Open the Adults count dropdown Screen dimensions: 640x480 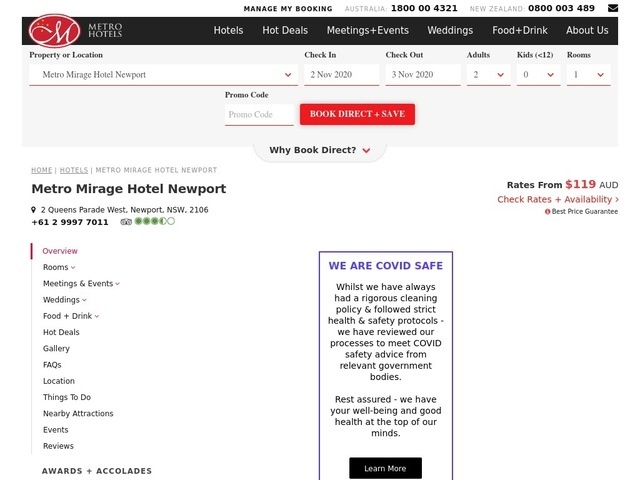pyautogui.click(x=489, y=75)
